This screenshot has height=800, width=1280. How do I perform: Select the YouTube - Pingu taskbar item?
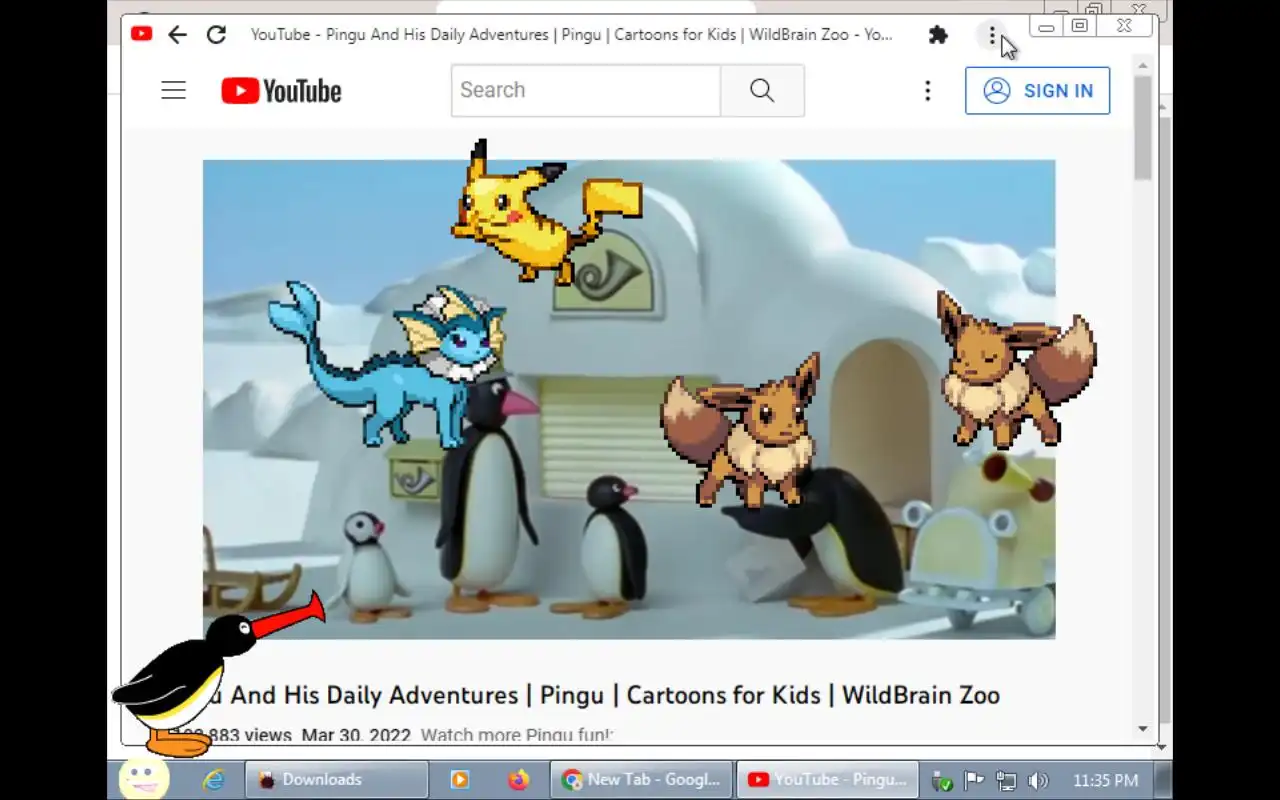827,780
